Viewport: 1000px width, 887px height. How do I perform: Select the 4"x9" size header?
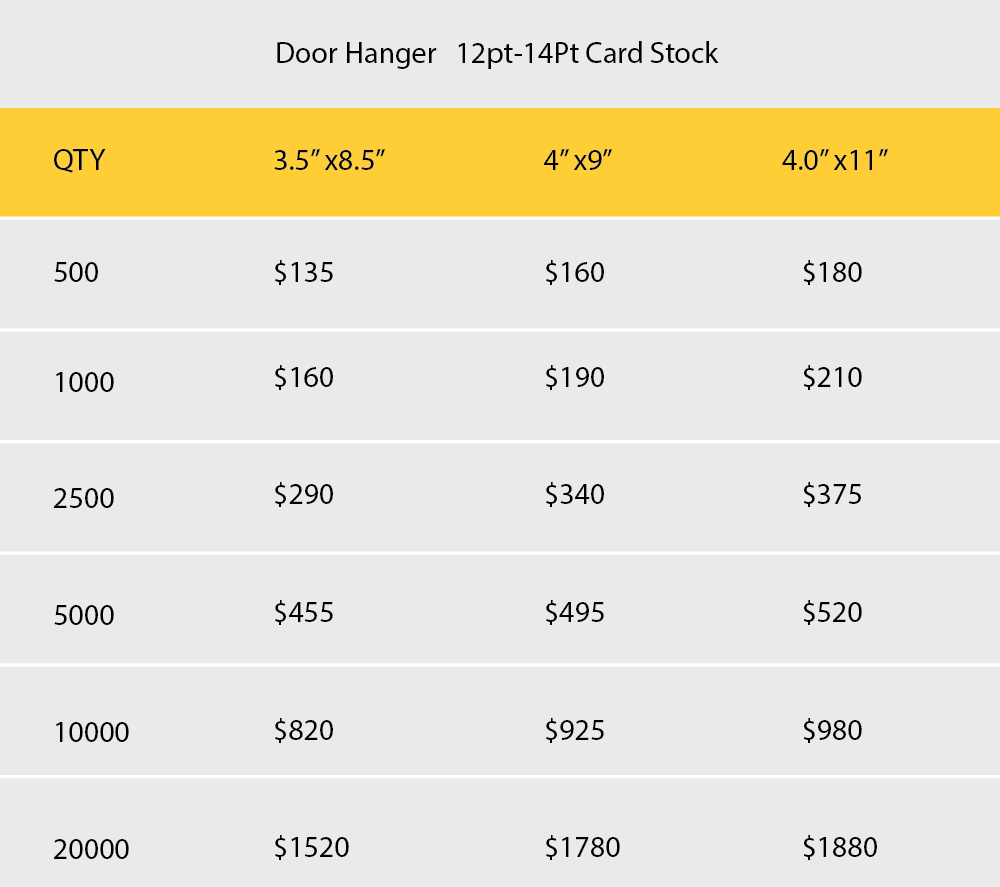(578, 160)
